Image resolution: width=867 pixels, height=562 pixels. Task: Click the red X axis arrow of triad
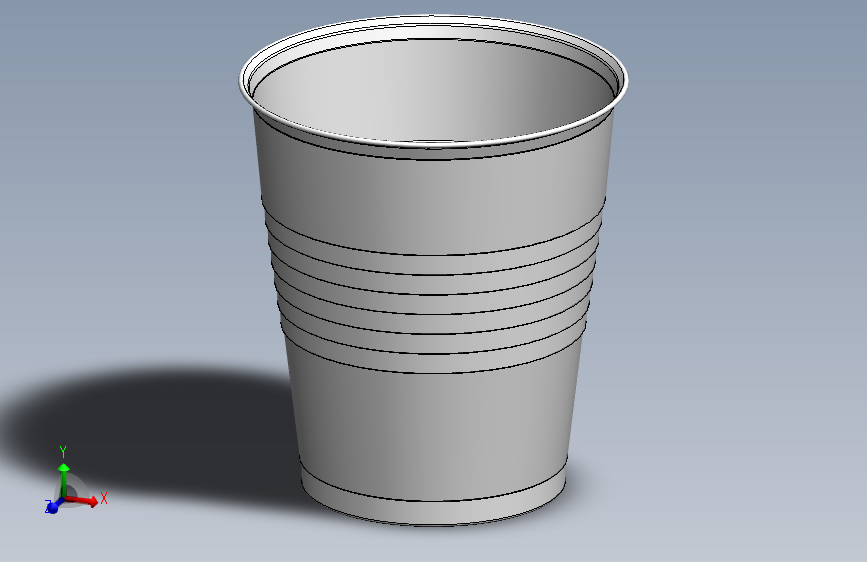82,501
